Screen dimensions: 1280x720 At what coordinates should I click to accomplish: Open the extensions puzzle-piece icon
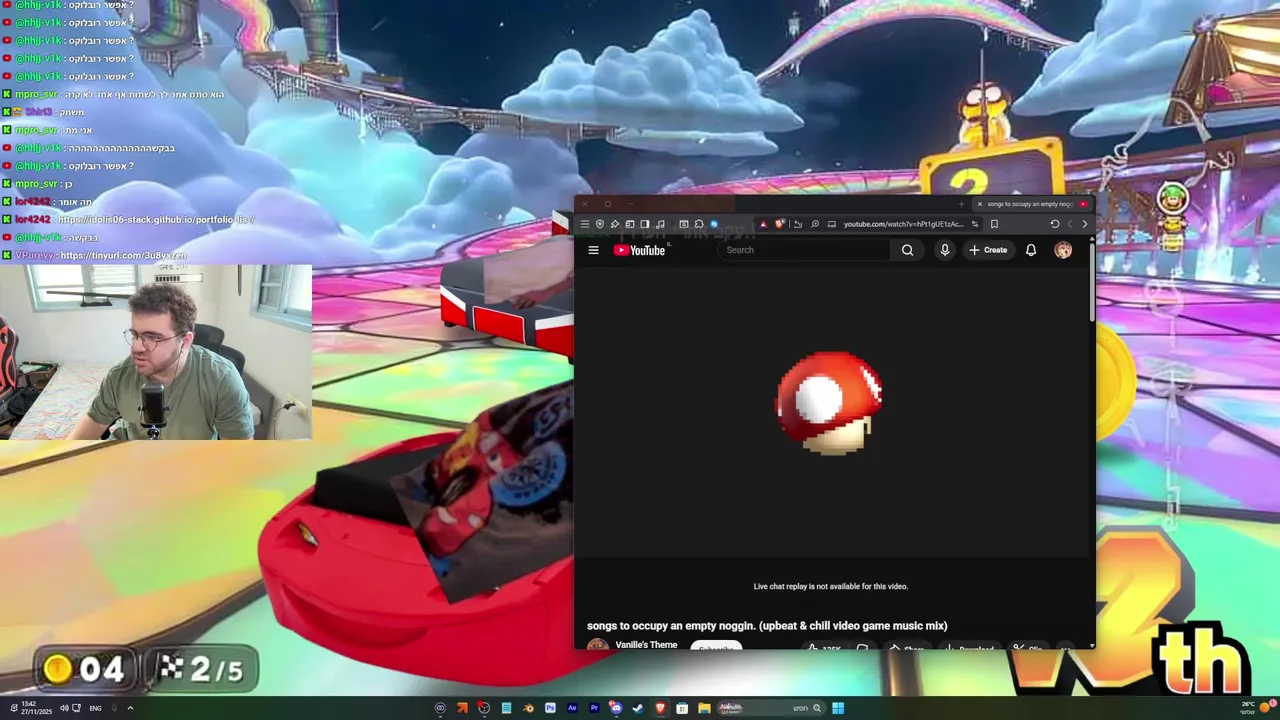(699, 224)
